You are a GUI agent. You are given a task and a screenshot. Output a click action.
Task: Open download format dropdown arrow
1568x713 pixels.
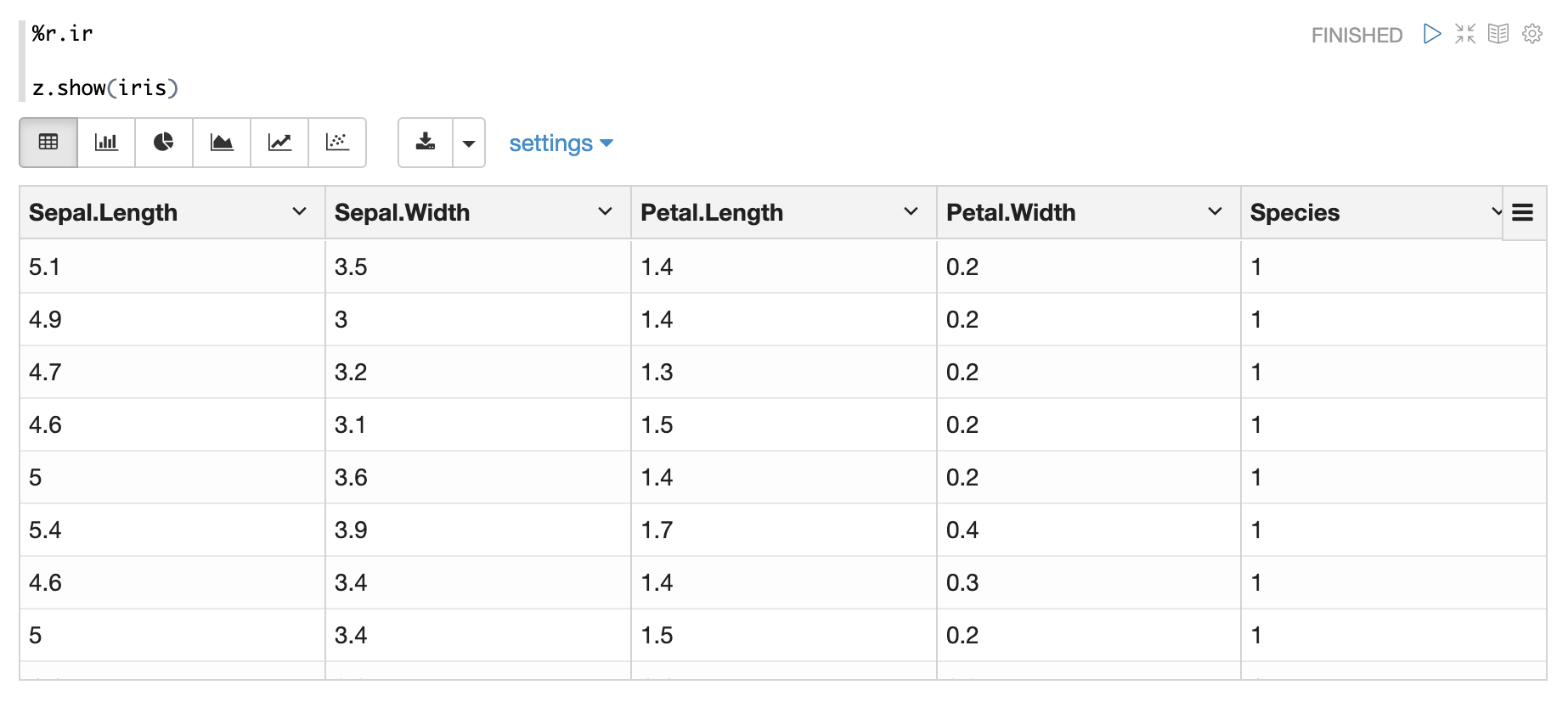(x=469, y=143)
